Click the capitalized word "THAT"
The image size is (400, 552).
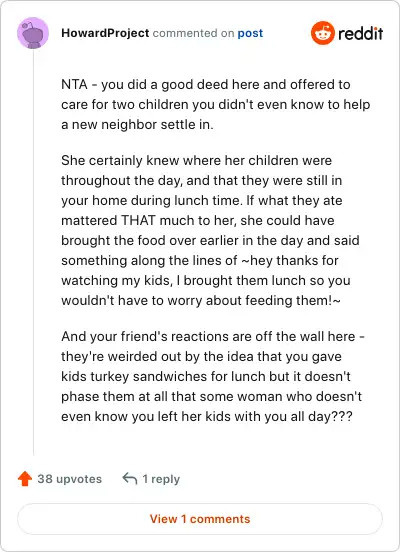(x=138, y=220)
